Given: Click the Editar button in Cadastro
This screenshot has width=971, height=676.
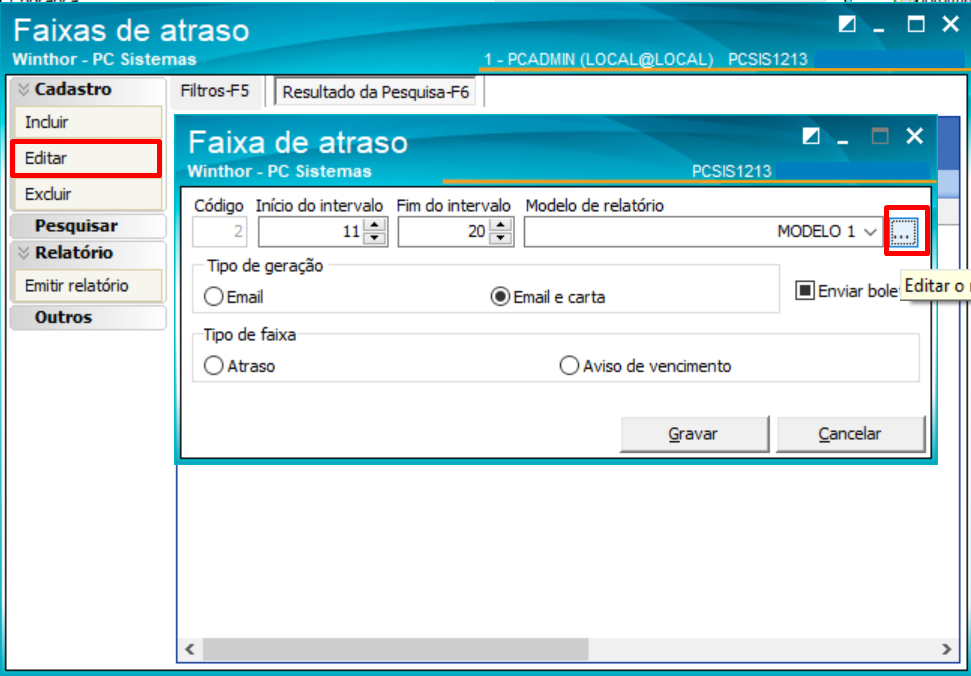Looking at the screenshot, I should pos(87,158).
